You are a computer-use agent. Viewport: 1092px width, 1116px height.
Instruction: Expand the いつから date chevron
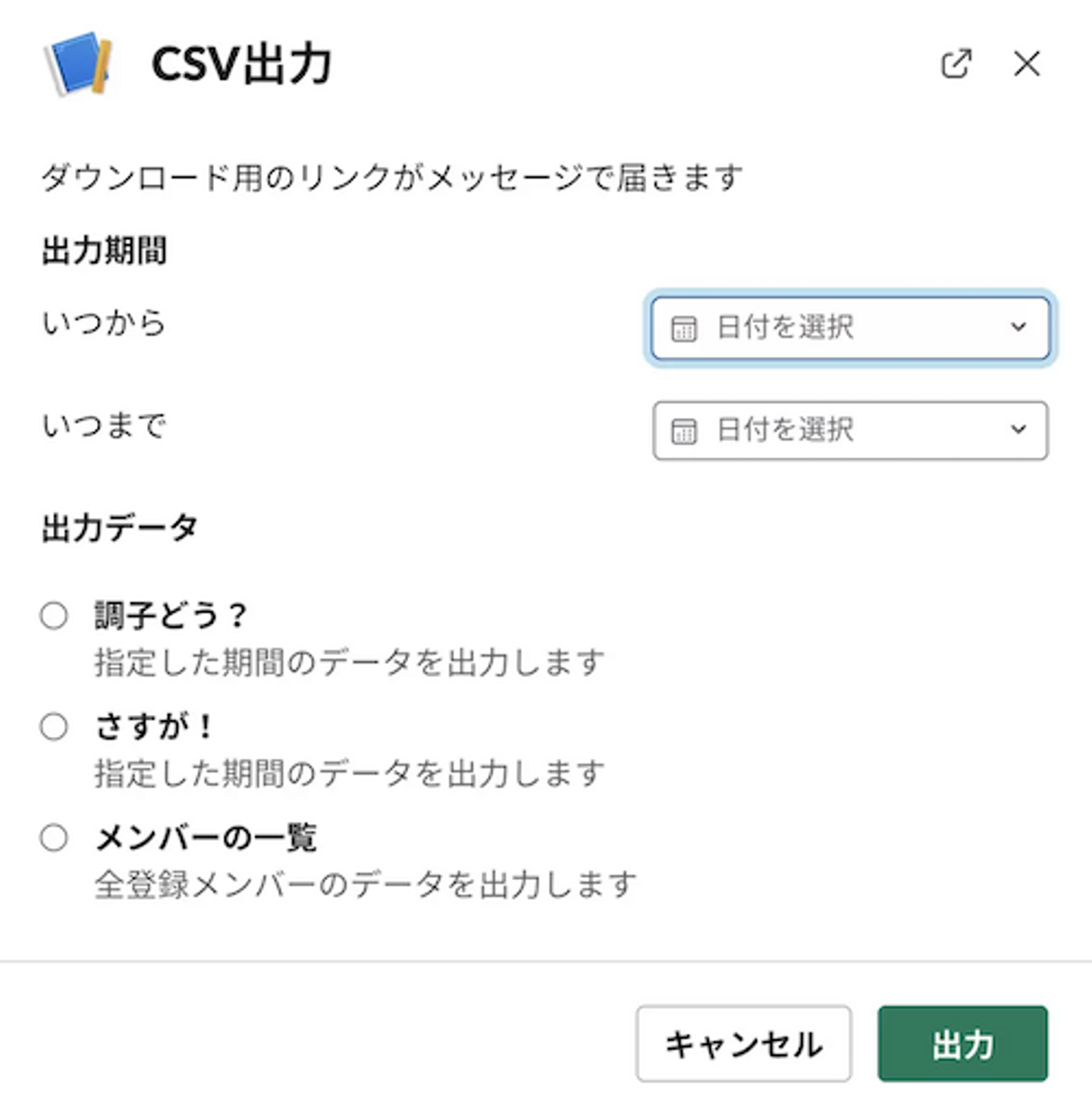(x=1018, y=328)
